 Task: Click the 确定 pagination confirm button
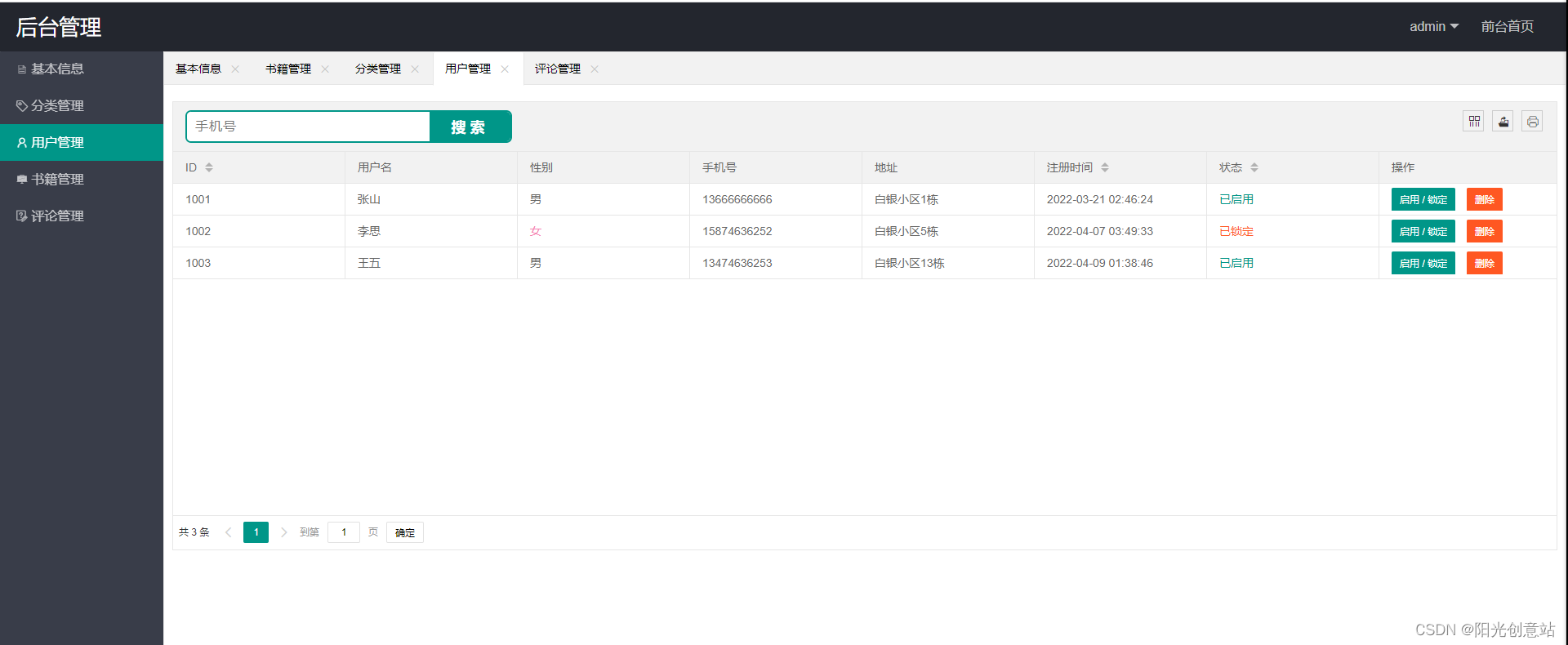click(x=405, y=532)
